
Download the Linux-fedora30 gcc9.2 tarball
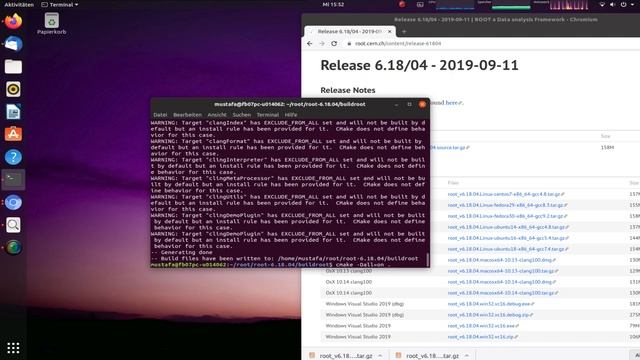coord(507,216)
